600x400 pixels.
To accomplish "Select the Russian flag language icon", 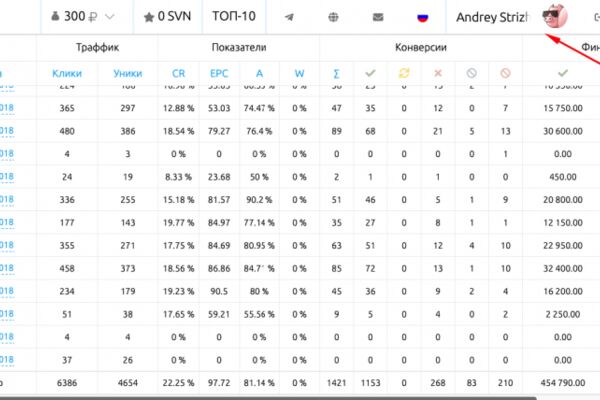I will [422, 17].
